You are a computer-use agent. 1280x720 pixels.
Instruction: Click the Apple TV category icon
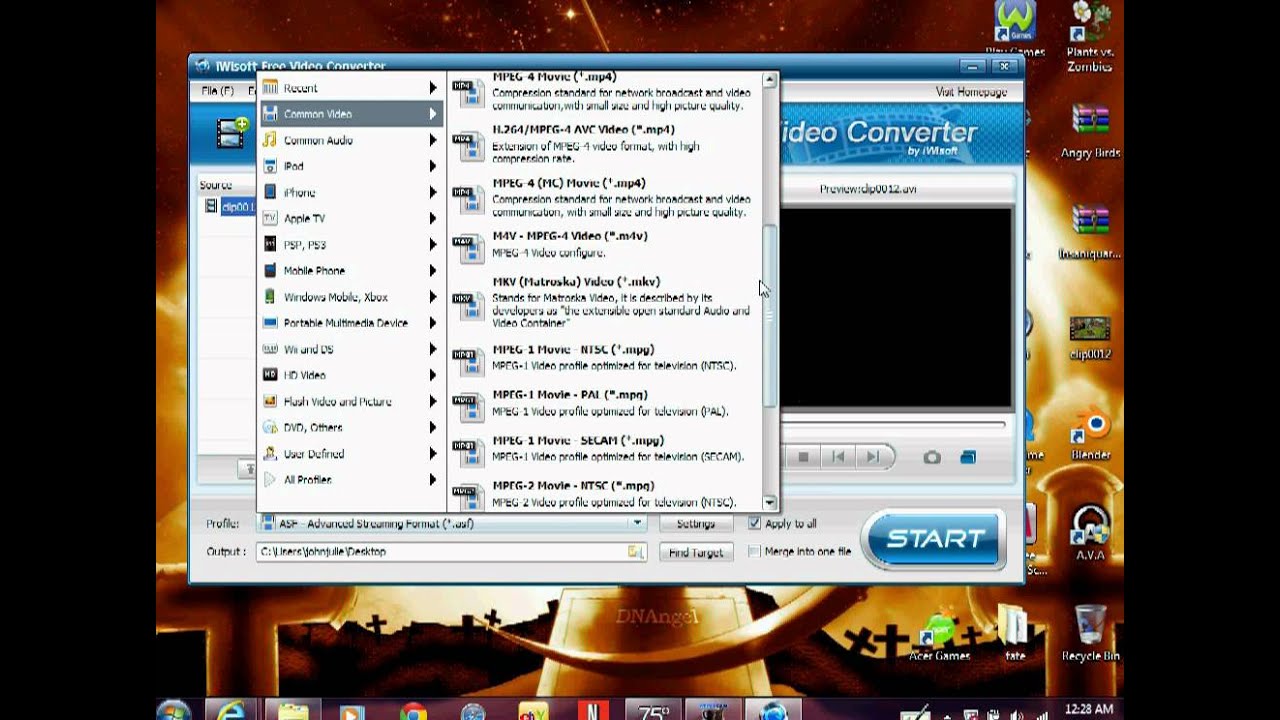(x=270, y=218)
